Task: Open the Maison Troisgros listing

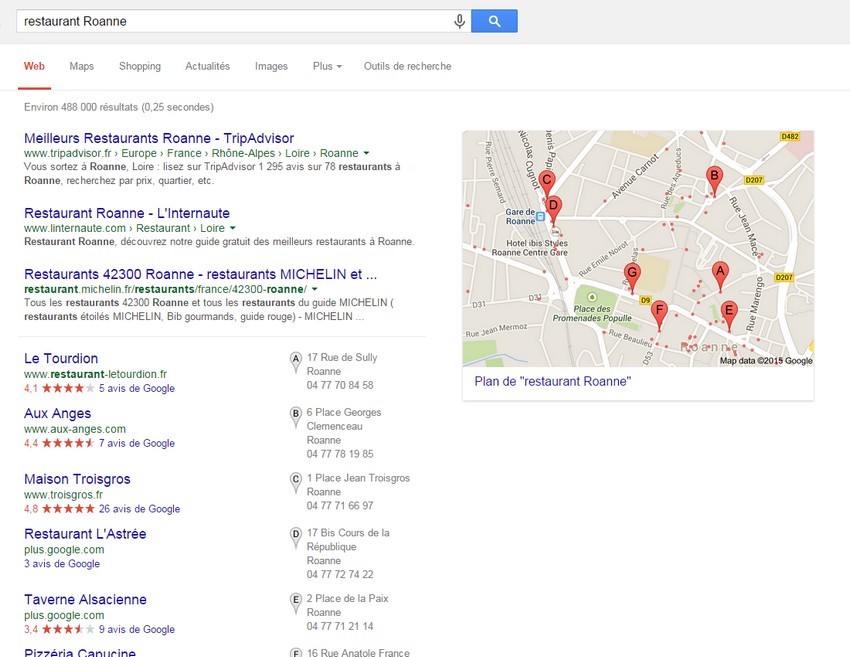Action: tap(77, 479)
